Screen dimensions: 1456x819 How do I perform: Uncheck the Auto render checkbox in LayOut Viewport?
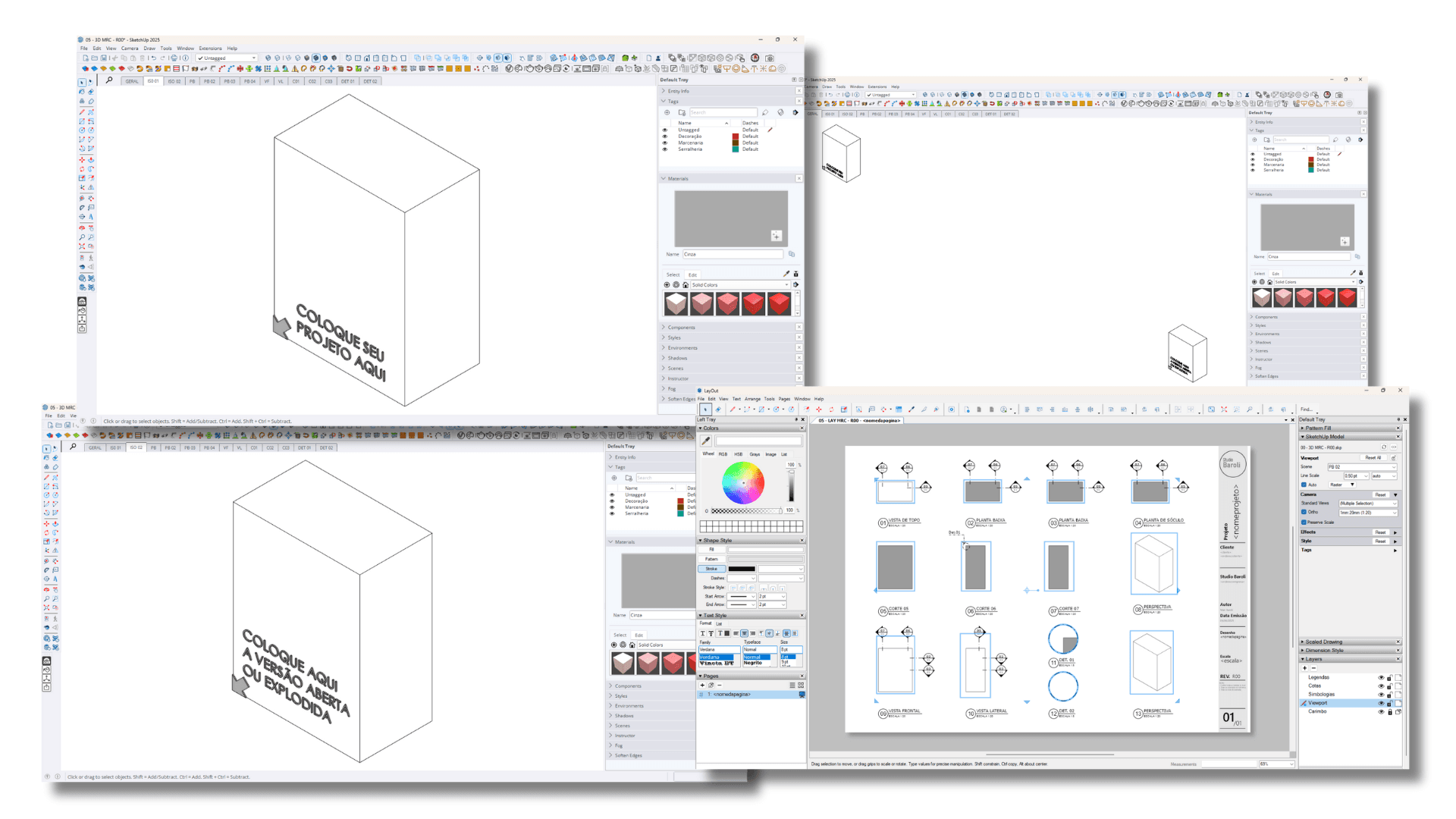click(1304, 485)
